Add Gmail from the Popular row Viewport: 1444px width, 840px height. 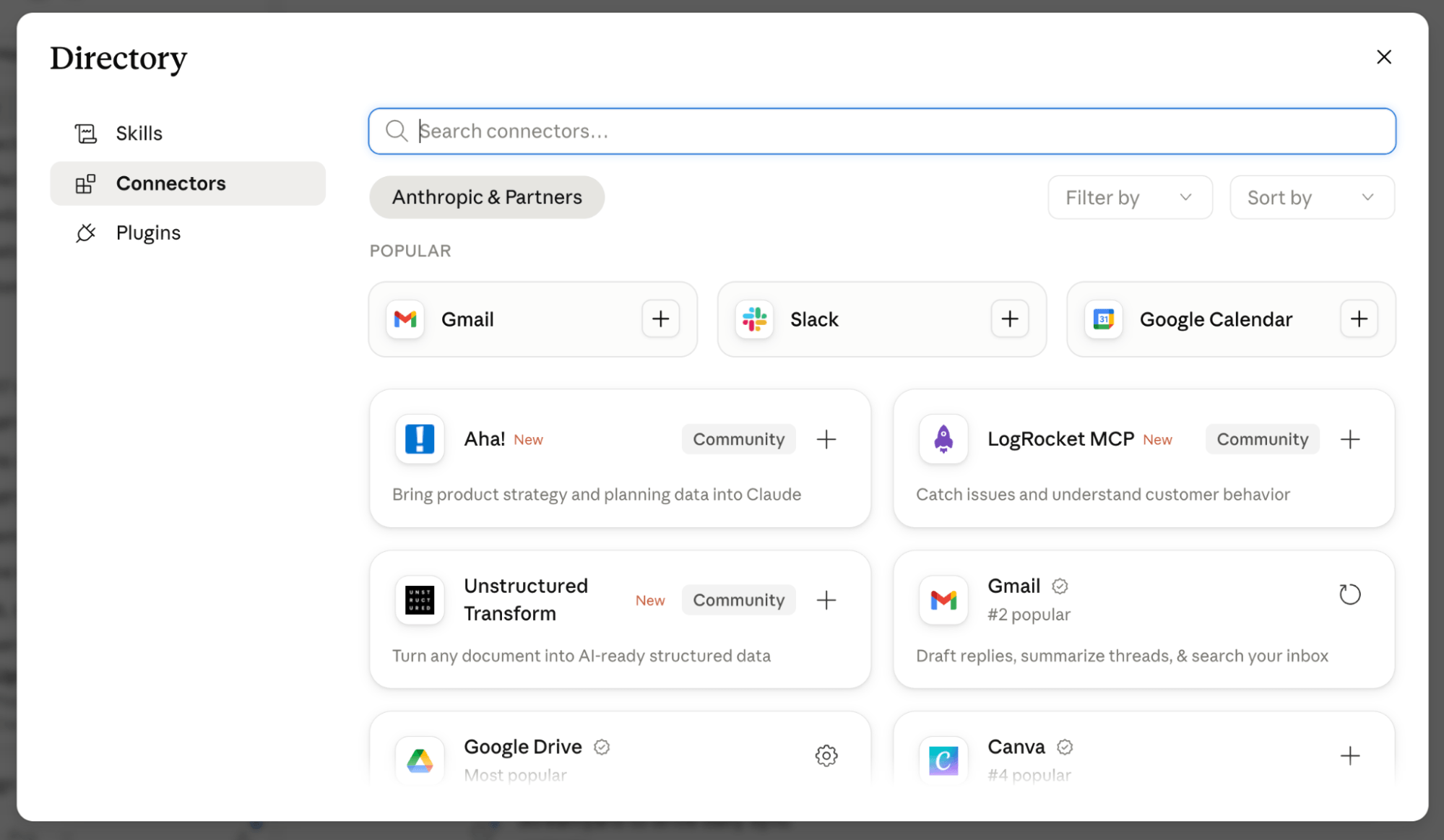coord(660,319)
